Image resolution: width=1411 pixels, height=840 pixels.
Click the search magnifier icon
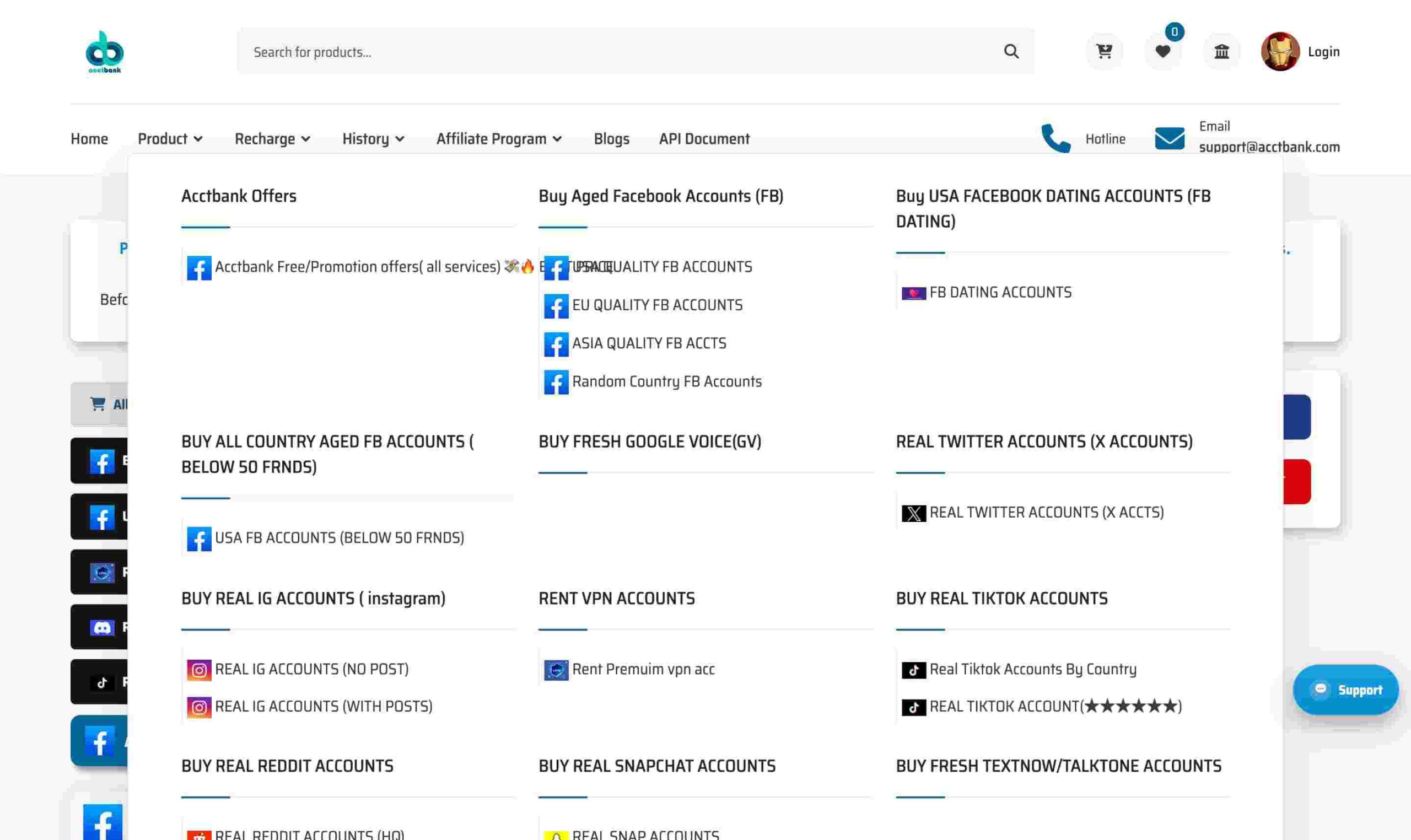point(1011,51)
